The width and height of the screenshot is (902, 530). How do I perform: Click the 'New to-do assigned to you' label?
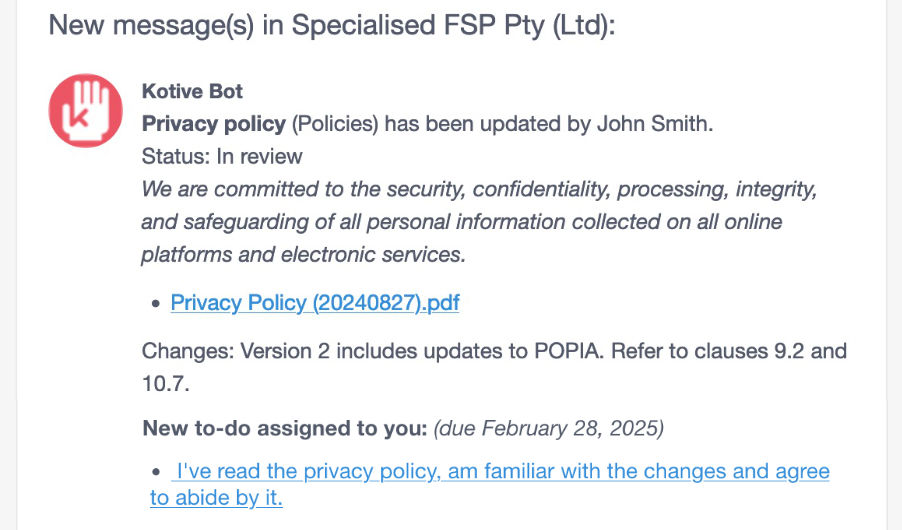point(284,428)
